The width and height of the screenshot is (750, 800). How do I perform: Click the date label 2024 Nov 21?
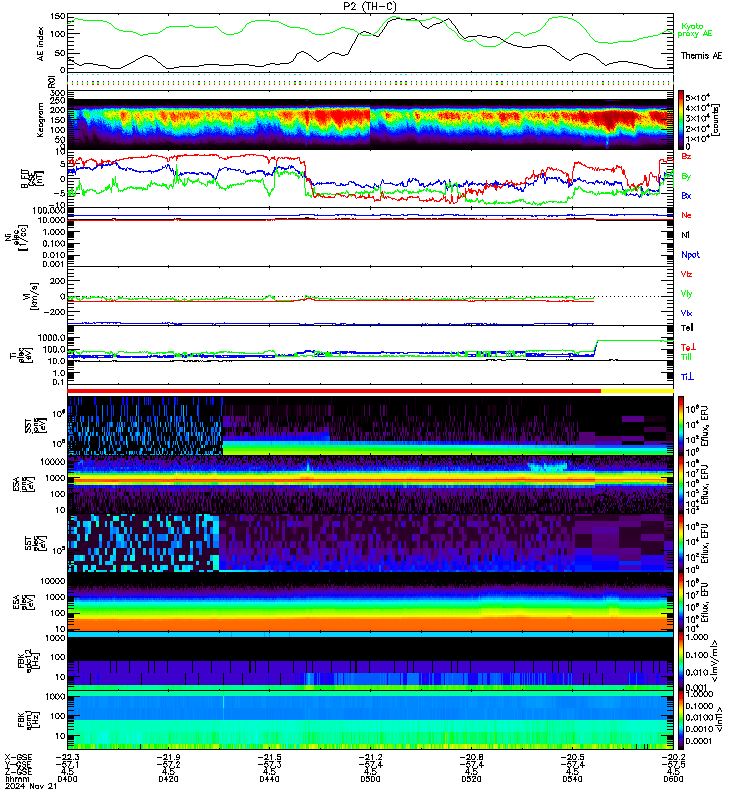coord(31,786)
